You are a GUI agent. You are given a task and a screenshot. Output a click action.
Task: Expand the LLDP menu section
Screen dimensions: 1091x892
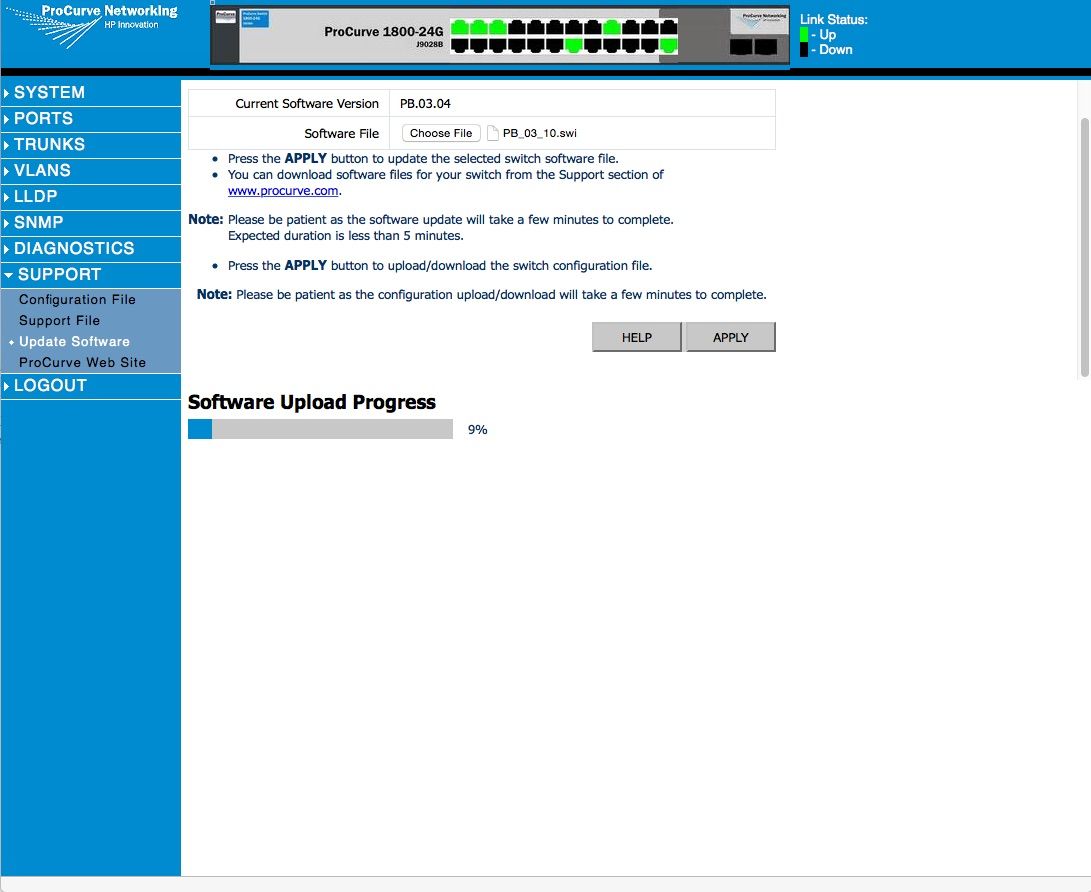click(x=90, y=196)
